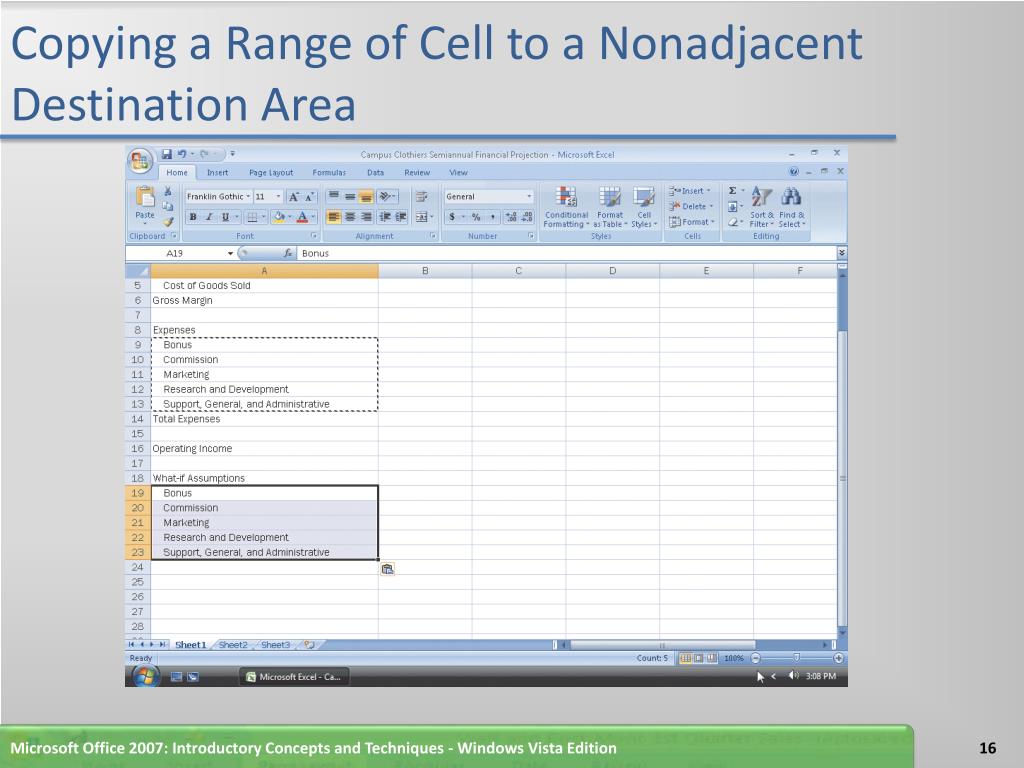Insert AutoSum with the sigma icon
1024x768 pixels.
(733, 191)
